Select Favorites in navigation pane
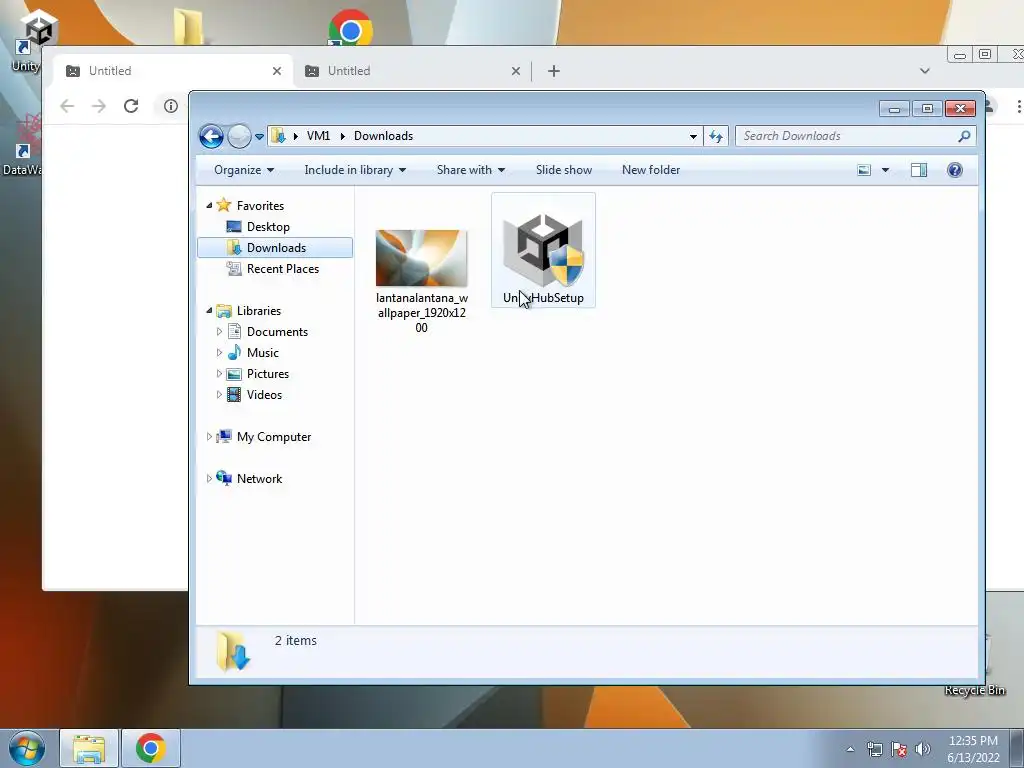The height and width of the screenshot is (768, 1024). tap(260, 206)
